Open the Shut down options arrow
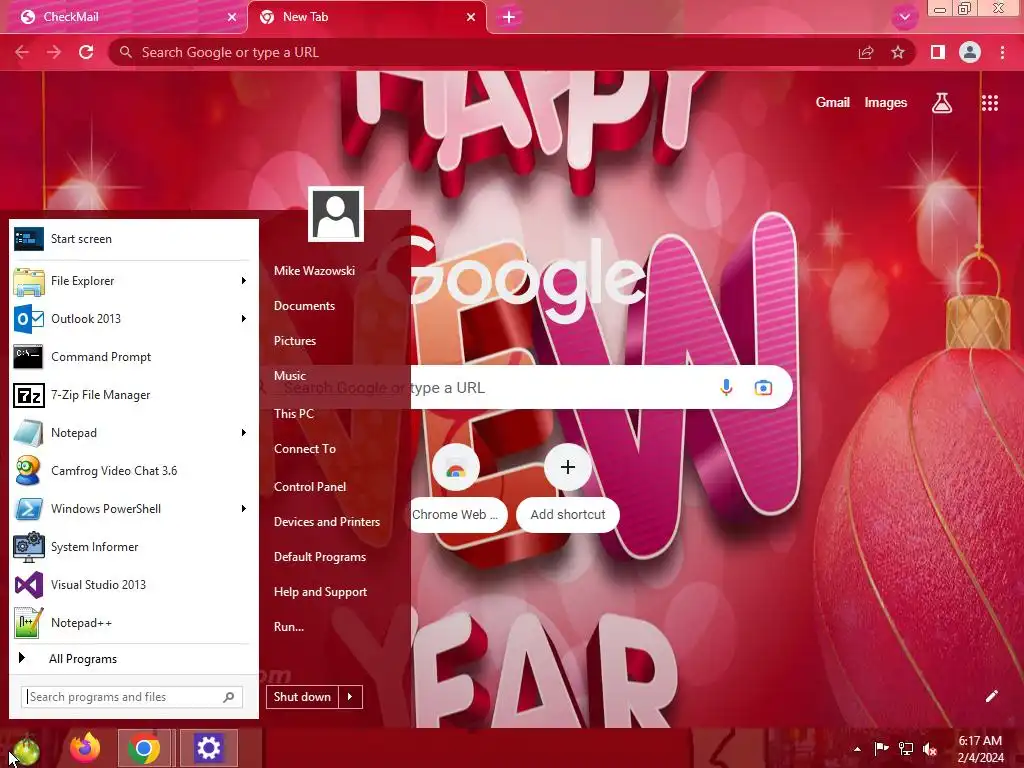 pyautogui.click(x=351, y=697)
